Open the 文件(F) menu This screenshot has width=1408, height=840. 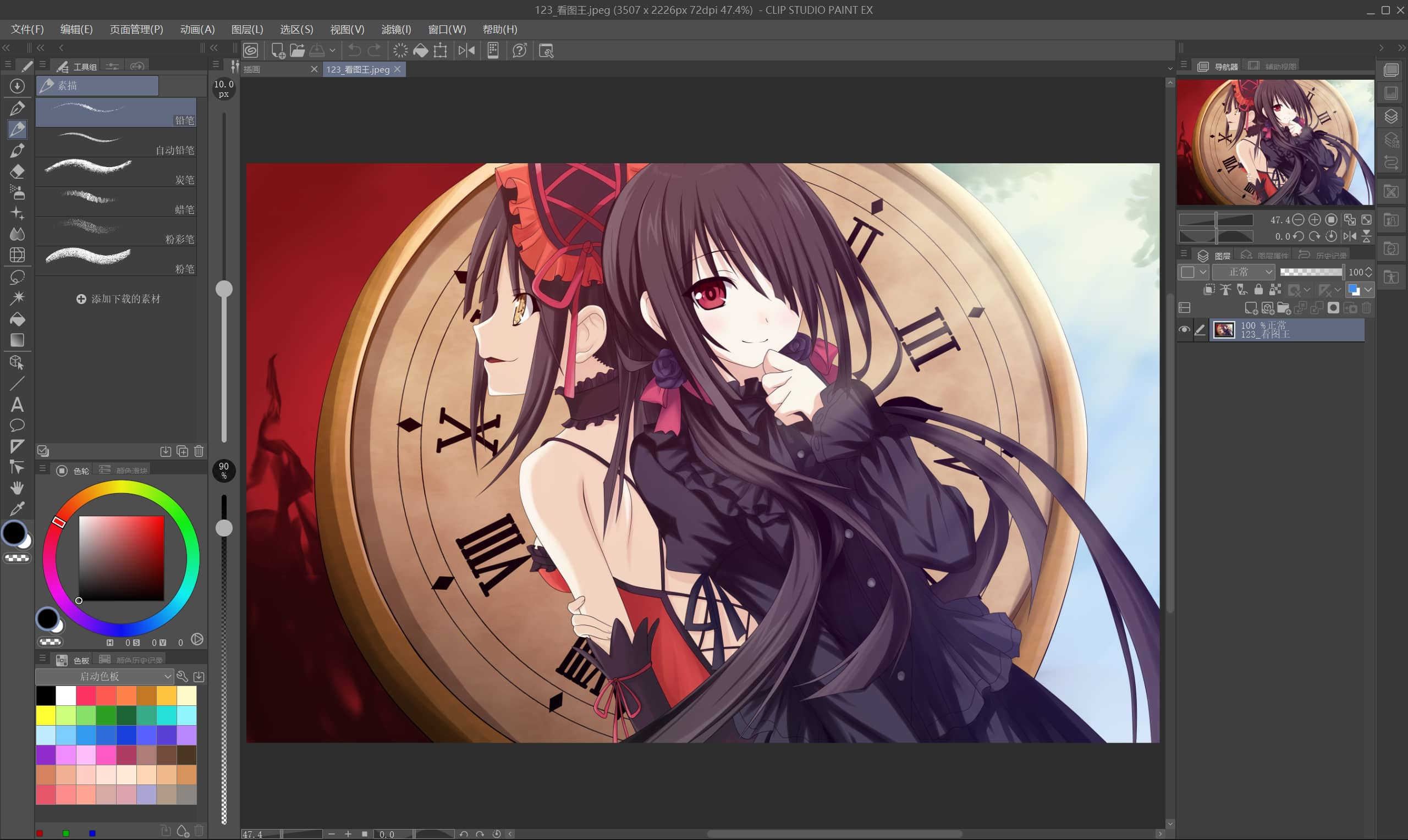27,30
